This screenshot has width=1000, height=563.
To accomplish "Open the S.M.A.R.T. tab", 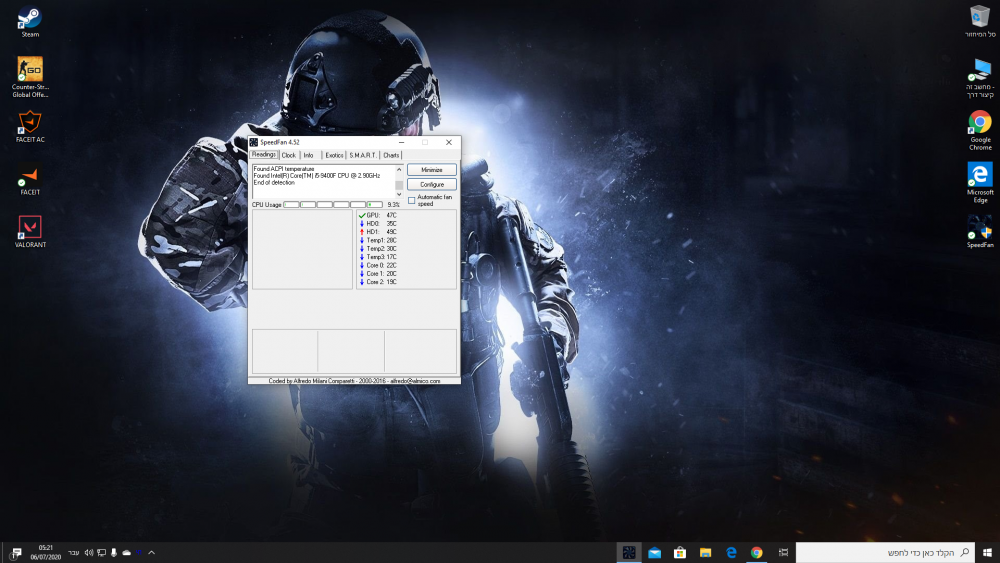I will pos(363,156).
